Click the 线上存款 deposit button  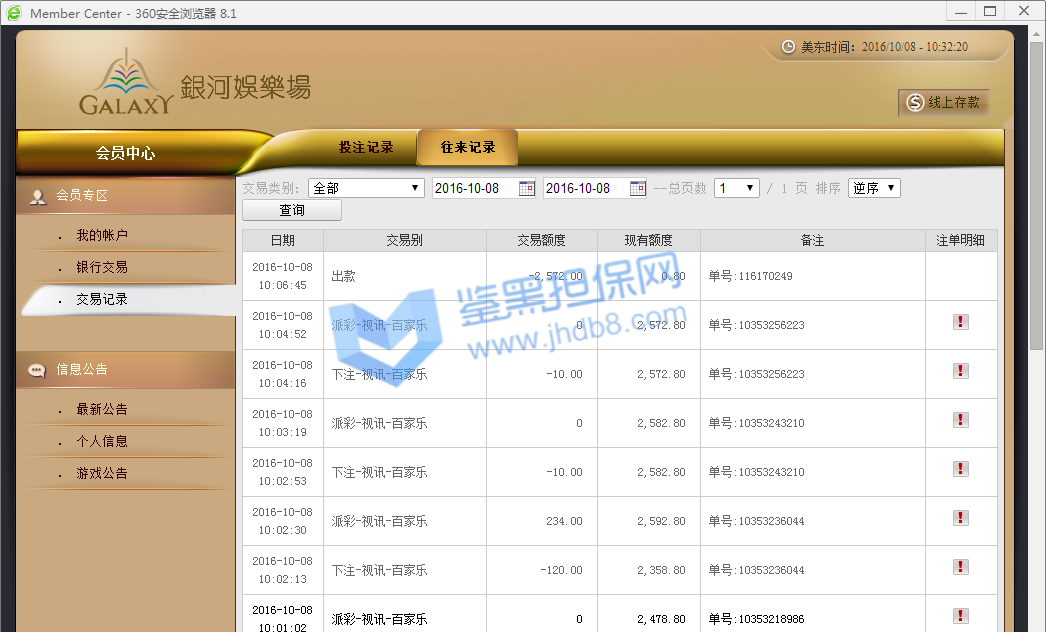click(x=944, y=102)
